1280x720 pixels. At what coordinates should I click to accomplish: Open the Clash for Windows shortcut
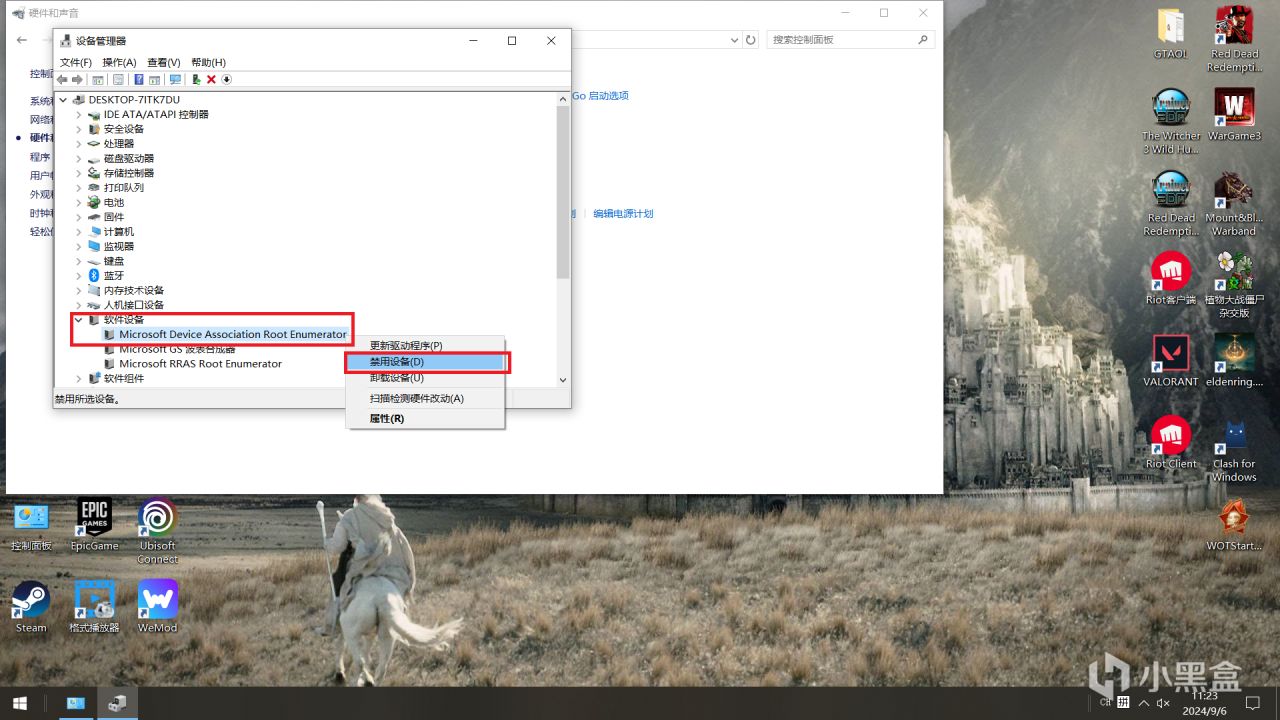pos(1234,450)
